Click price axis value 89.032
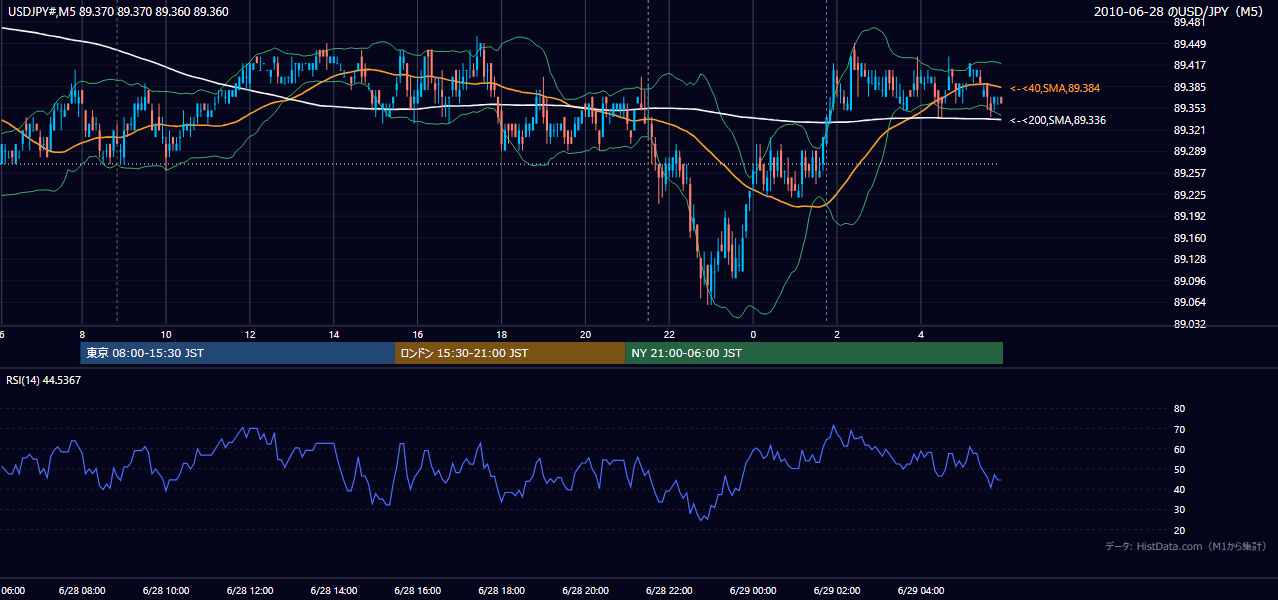1278x600 pixels. [x=1189, y=324]
